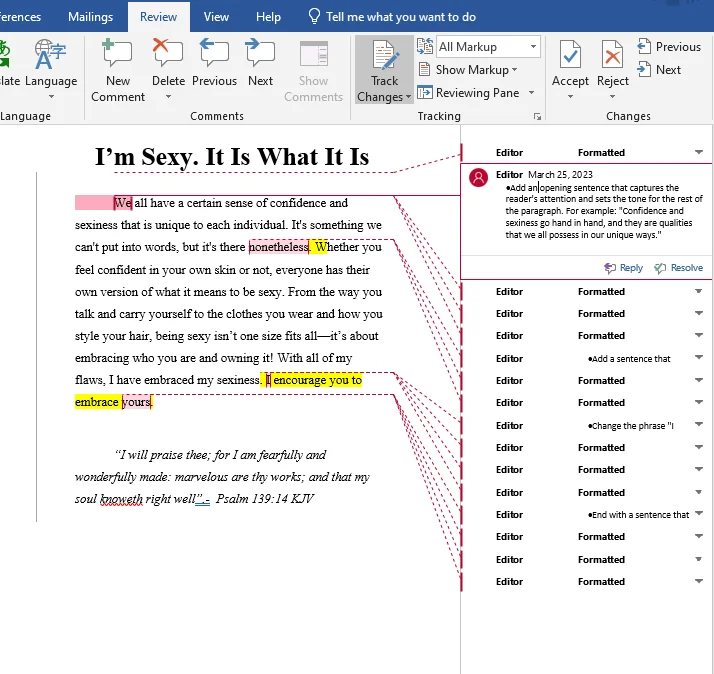The width and height of the screenshot is (714, 674).
Task: Toggle the Reviewing Pane
Action: pyautogui.click(x=476, y=93)
